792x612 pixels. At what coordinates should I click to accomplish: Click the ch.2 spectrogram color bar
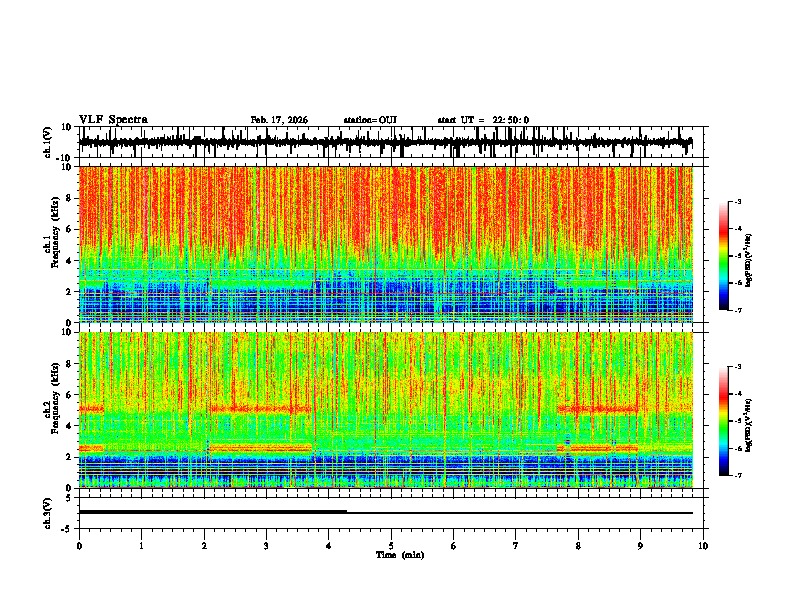point(724,421)
